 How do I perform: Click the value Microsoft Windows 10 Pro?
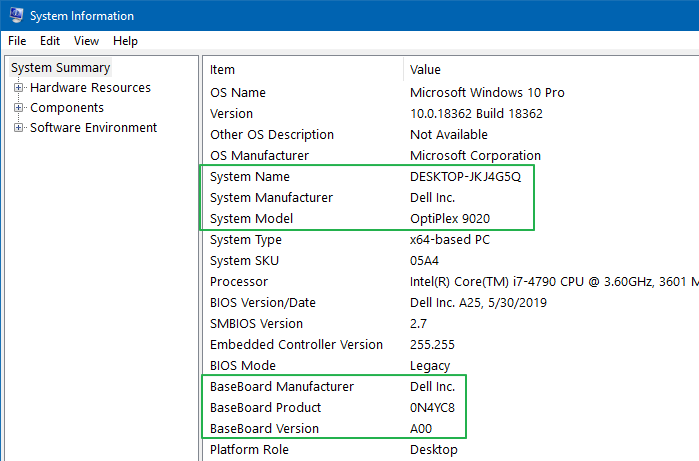click(x=487, y=93)
